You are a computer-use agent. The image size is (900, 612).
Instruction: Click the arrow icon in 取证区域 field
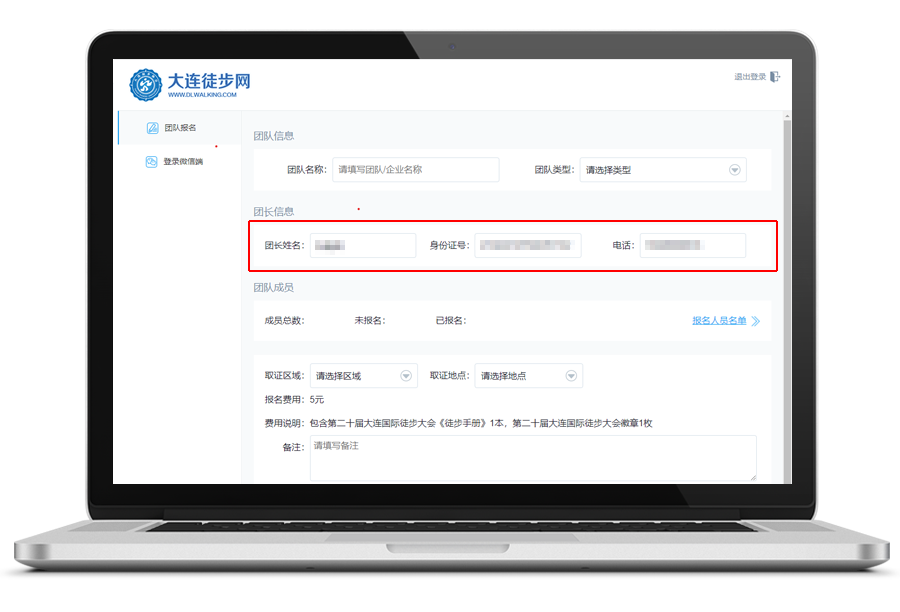click(x=406, y=376)
